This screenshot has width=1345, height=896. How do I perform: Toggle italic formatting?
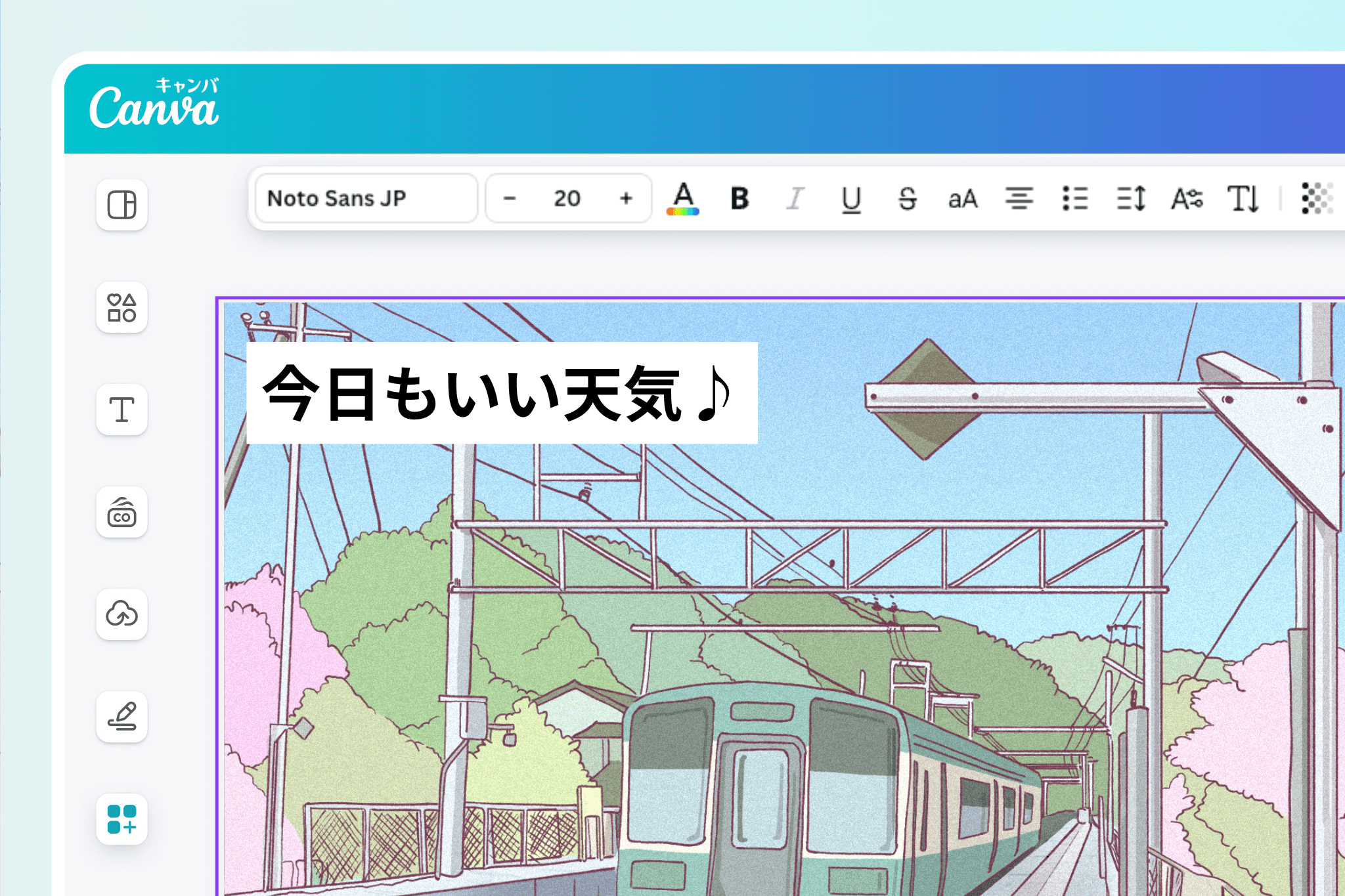tap(795, 198)
